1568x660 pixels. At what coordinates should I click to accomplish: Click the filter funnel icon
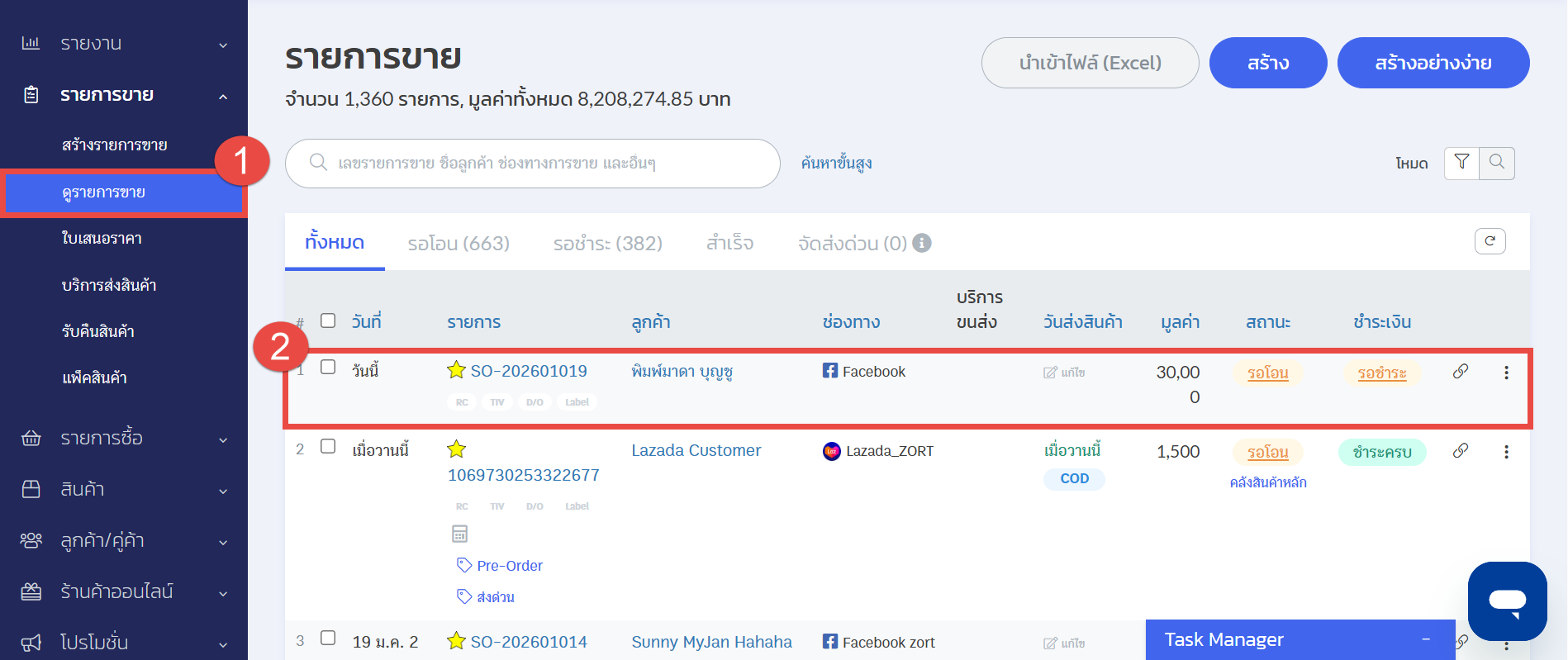1461,163
